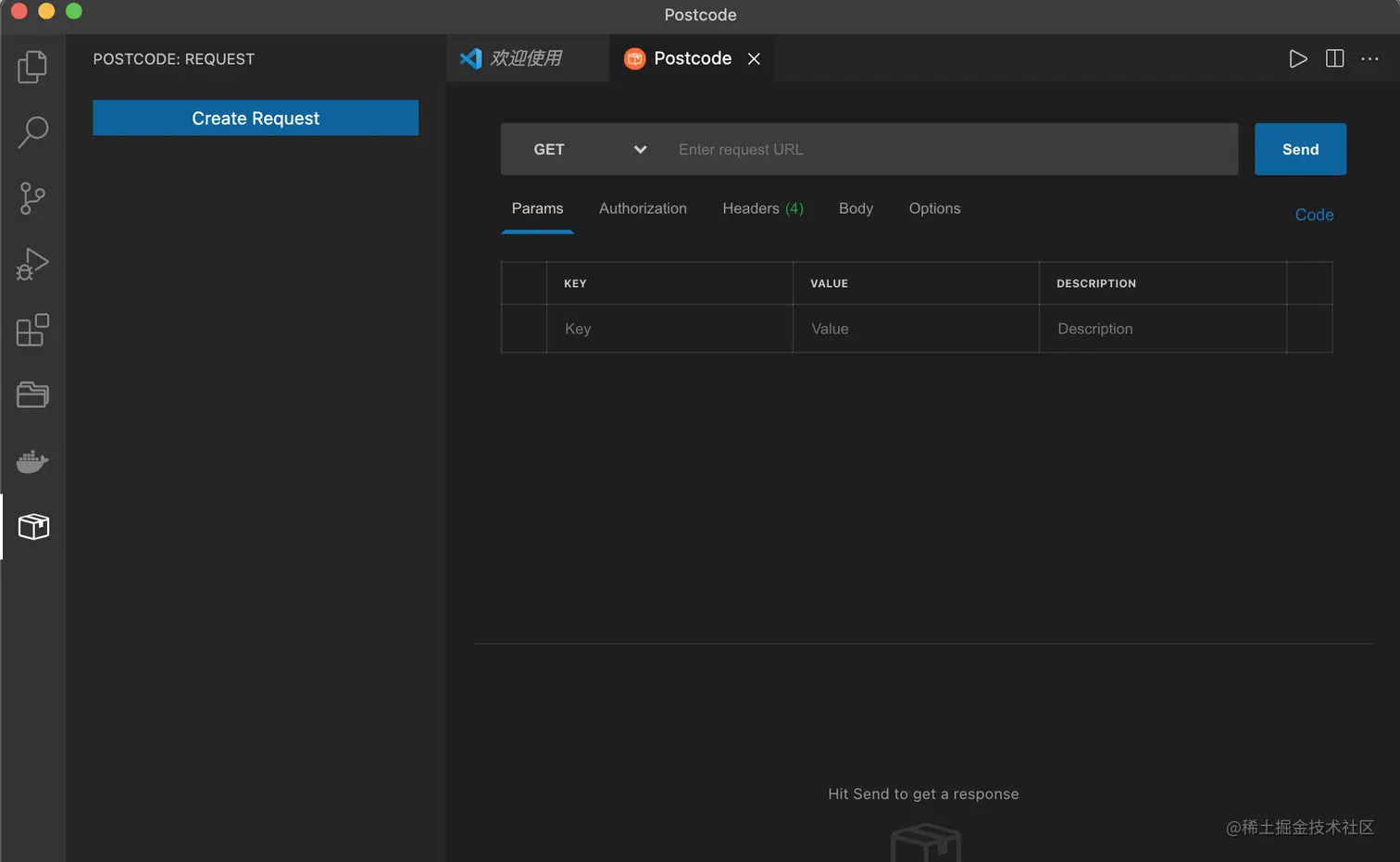Open the Search view in activity bar
Screen dimensions: 1400x862
[32, 132]
